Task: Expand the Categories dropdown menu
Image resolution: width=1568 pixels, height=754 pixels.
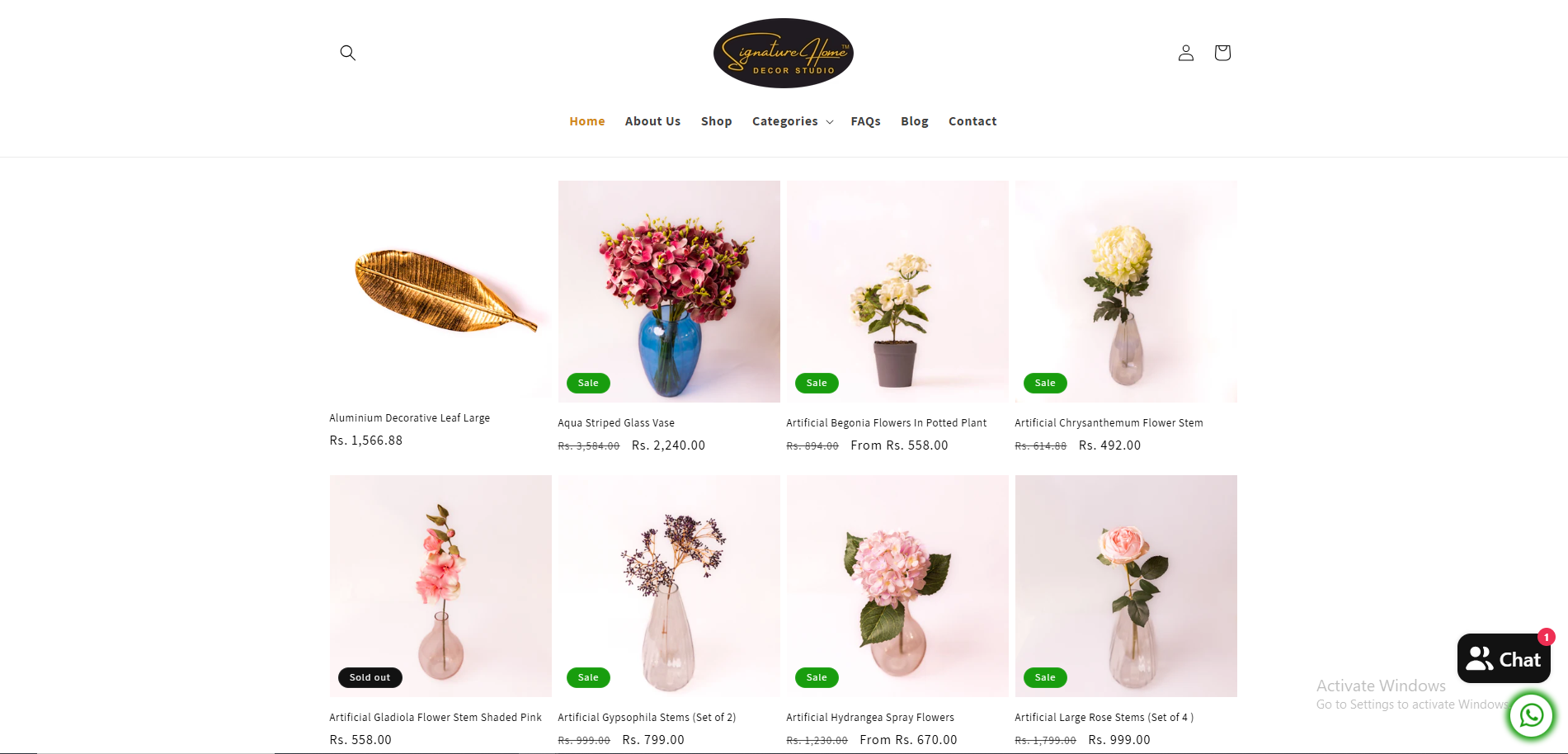Action: (x=793, y=121)
